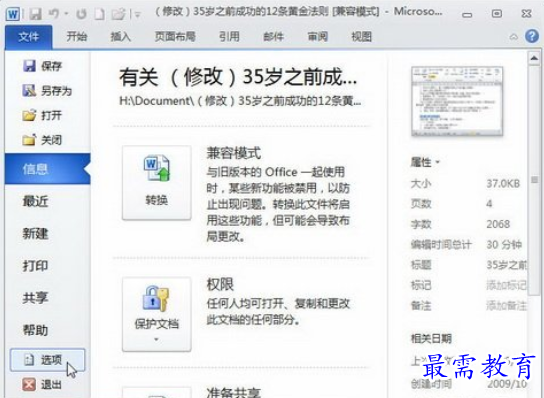The height and width of the screenshot is (398, 544).
Task: Select the 新建 backstage tab
Action: click(x=35, y=233)
